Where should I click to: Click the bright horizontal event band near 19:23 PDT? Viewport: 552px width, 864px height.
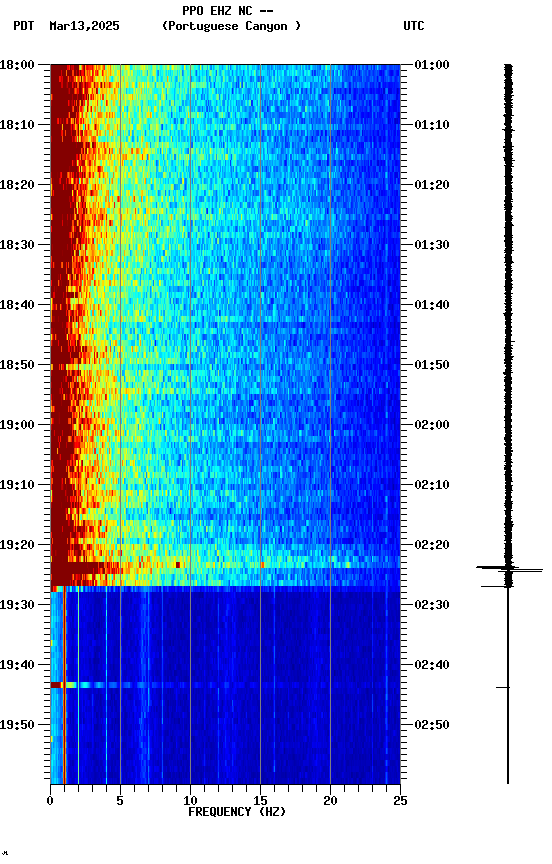pyautogui.click(x=225, y=565)
